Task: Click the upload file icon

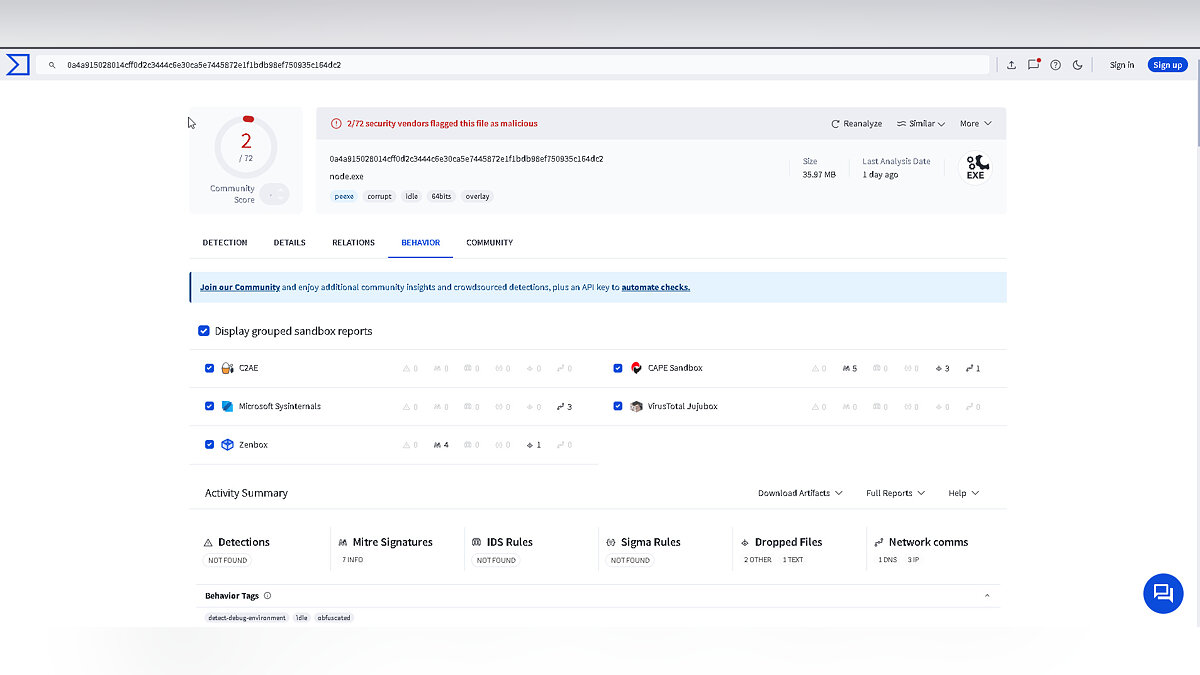Action: (1011, 65)
